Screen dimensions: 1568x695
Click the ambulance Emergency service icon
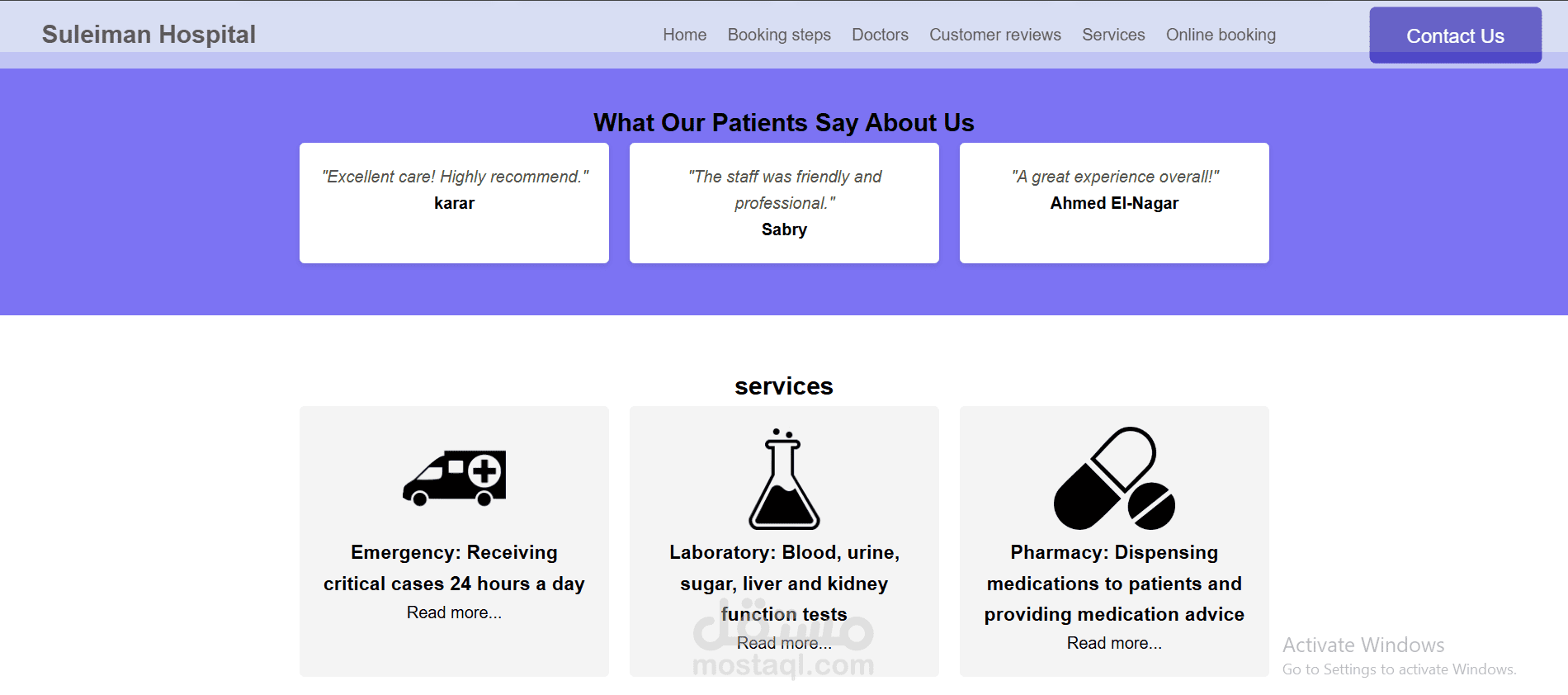click(454, 478)
